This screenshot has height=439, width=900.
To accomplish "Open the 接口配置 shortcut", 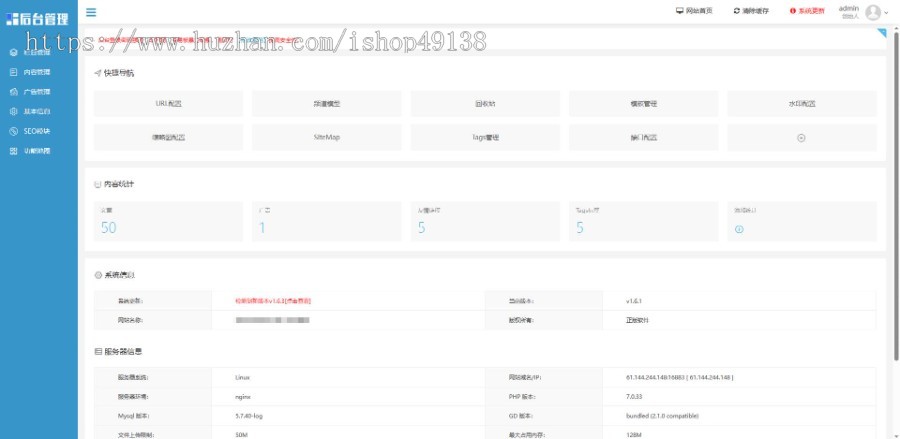I will (x=643, y=138).
